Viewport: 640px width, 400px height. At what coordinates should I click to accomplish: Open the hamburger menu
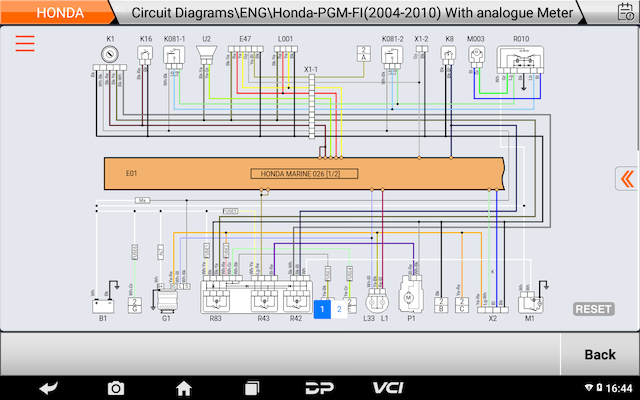click(x=25, y=43)
